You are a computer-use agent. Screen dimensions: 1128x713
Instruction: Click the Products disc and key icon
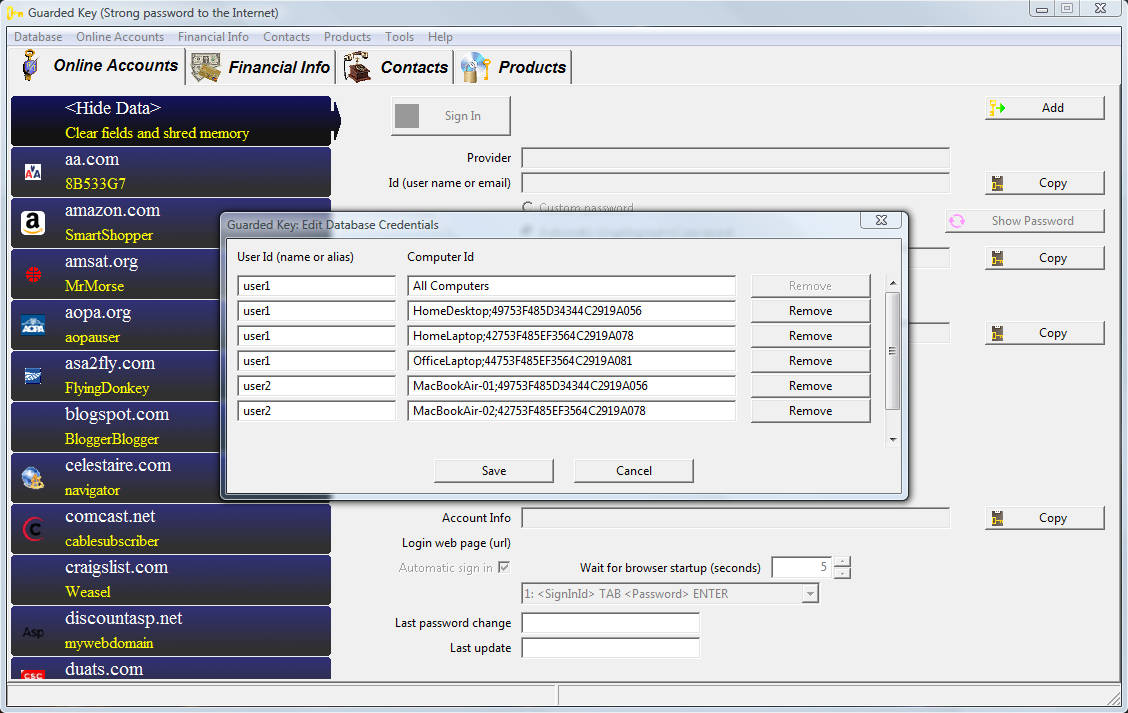[476, 67]
